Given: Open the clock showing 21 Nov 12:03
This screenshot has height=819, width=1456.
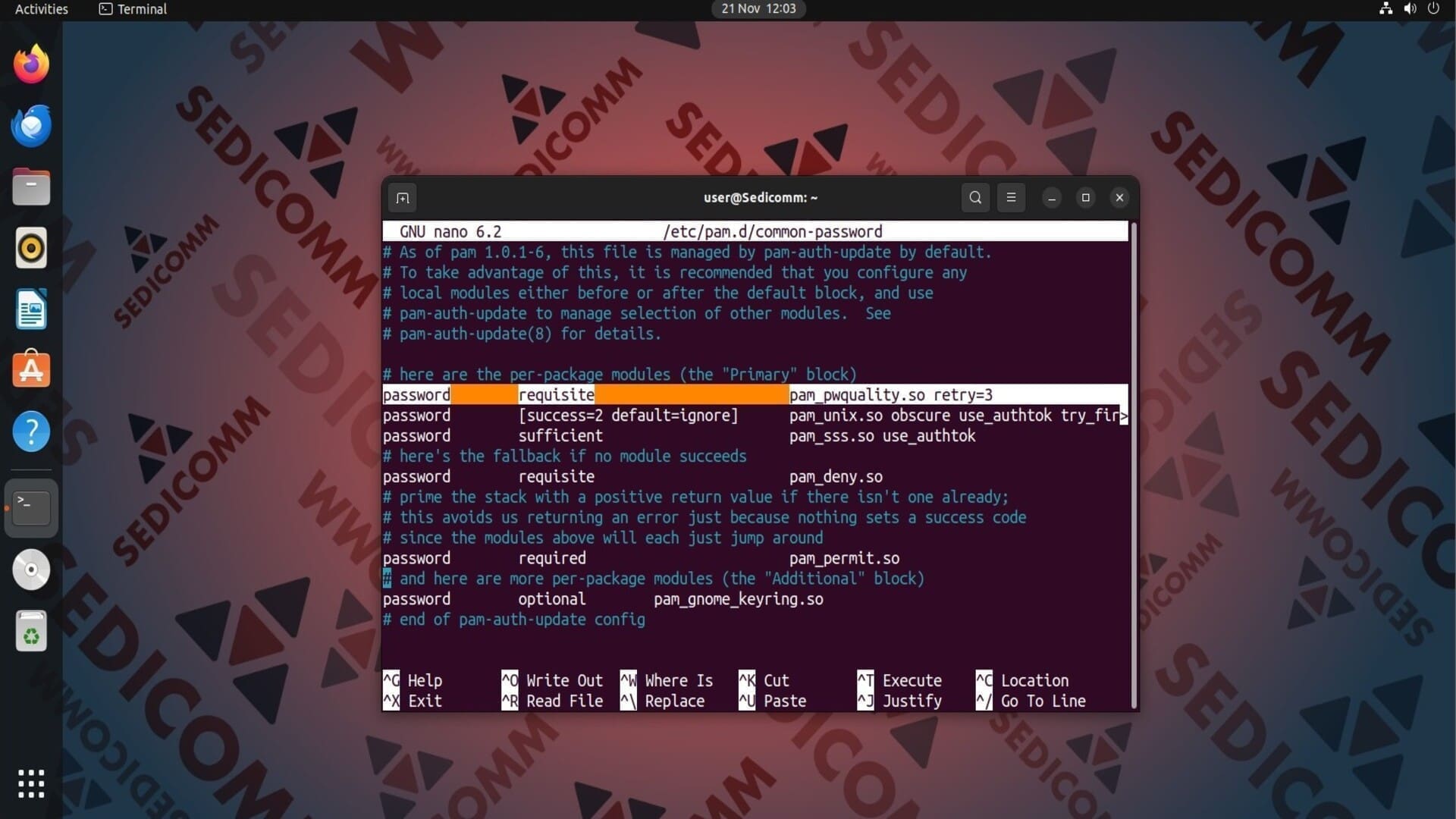Looking at the screenshot, I should (758, 9).
